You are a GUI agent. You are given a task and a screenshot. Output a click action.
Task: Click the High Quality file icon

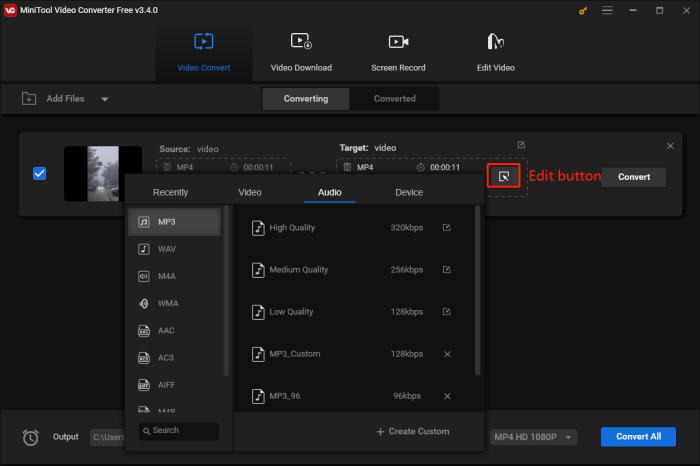(258, 228)
